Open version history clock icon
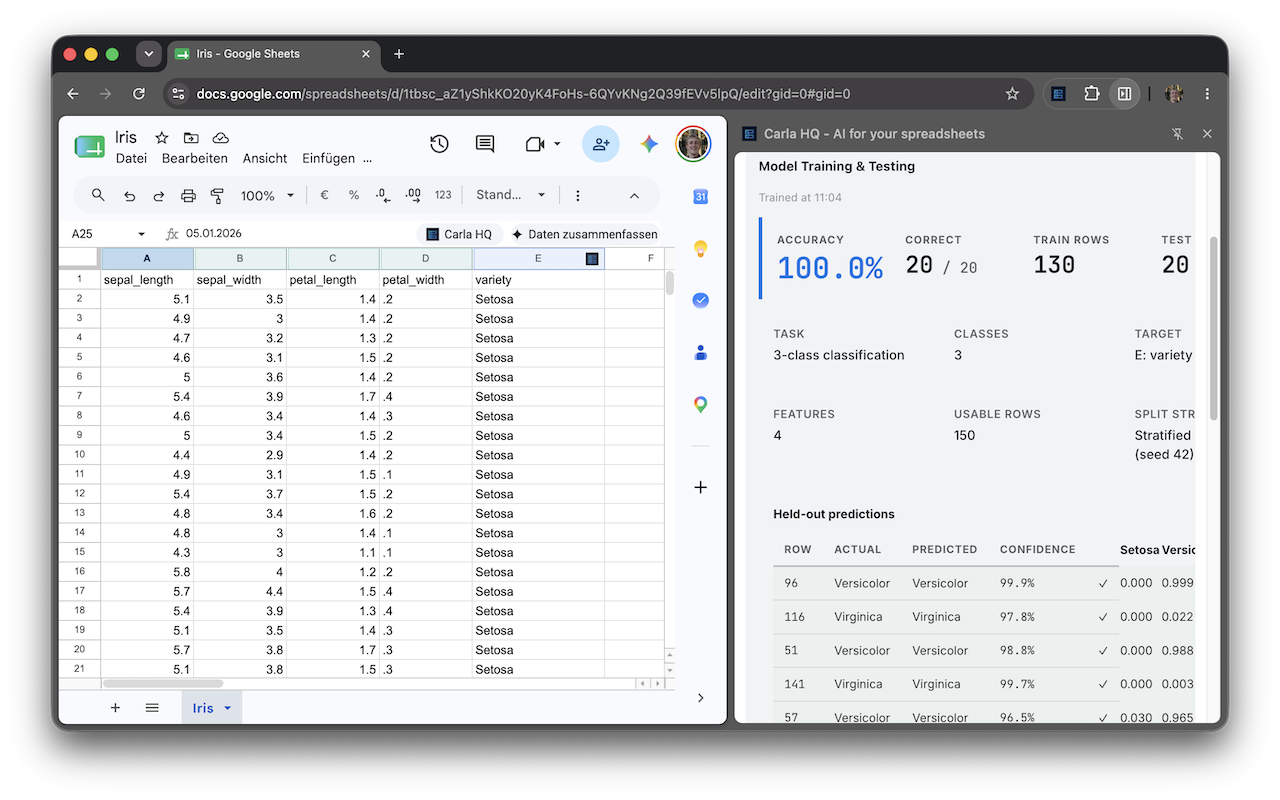Image resolution: width=1280 pixels, height=800 pixels. [x=439, y=144]
